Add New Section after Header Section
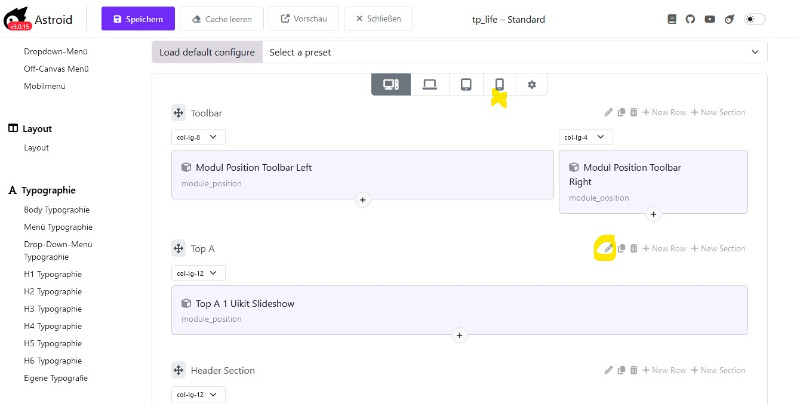This screenshot has width=799, height=405. pos(718,370)
